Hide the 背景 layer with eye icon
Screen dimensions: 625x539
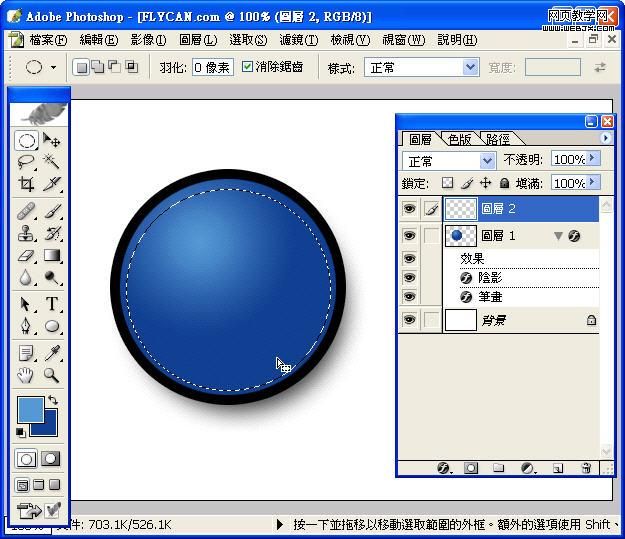coord(408,320)
